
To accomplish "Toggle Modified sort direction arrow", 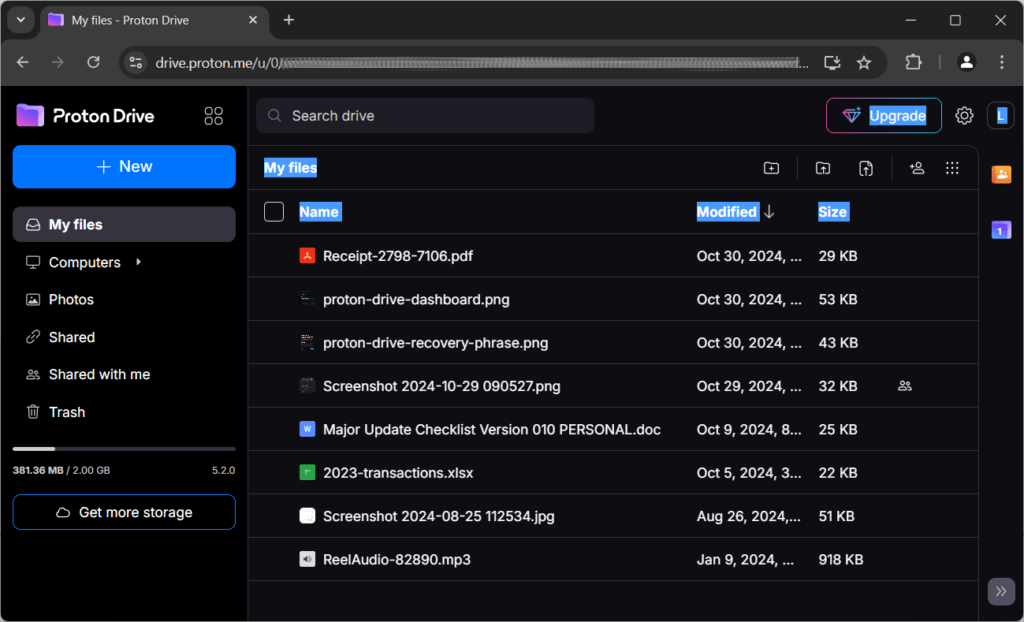I will 769,212.
